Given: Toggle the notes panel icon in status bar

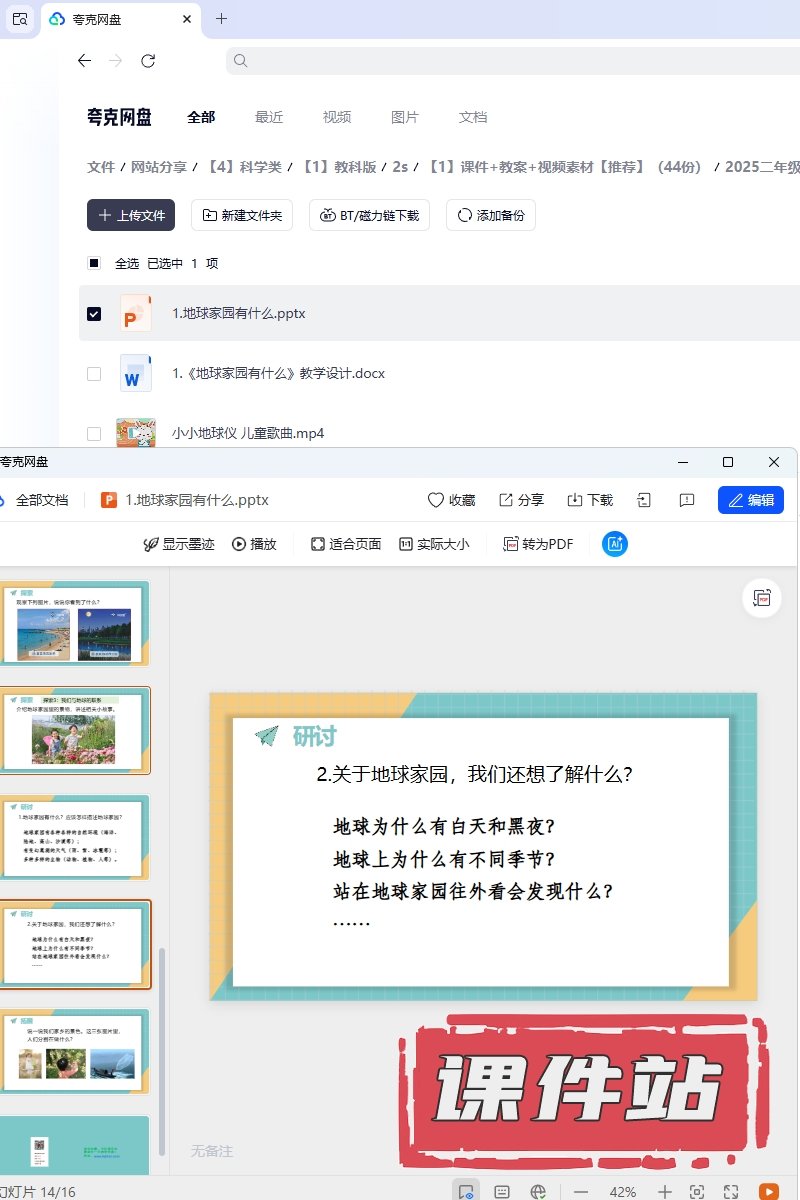Looking at the screenshot, I should 502,1192.
